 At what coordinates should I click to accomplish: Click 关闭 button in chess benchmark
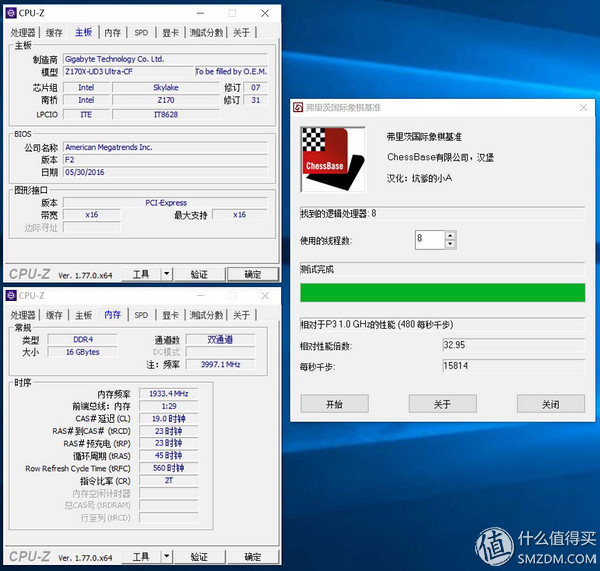point(551,404)
